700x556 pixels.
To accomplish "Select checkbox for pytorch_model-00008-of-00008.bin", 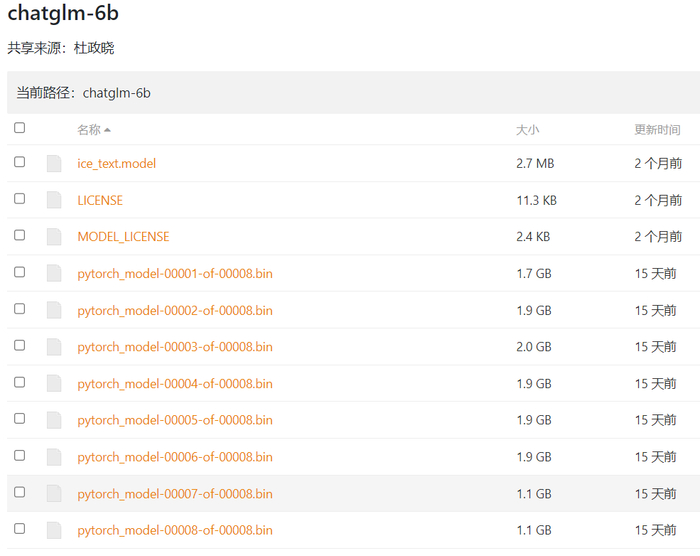I will coord(20,529).
